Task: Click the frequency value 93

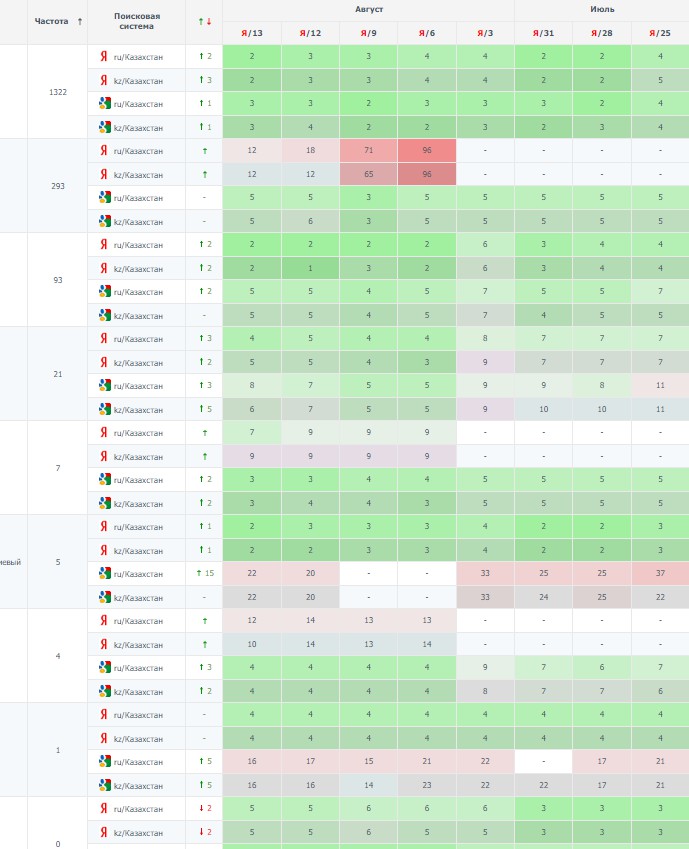Action: (x=58, y=280)
